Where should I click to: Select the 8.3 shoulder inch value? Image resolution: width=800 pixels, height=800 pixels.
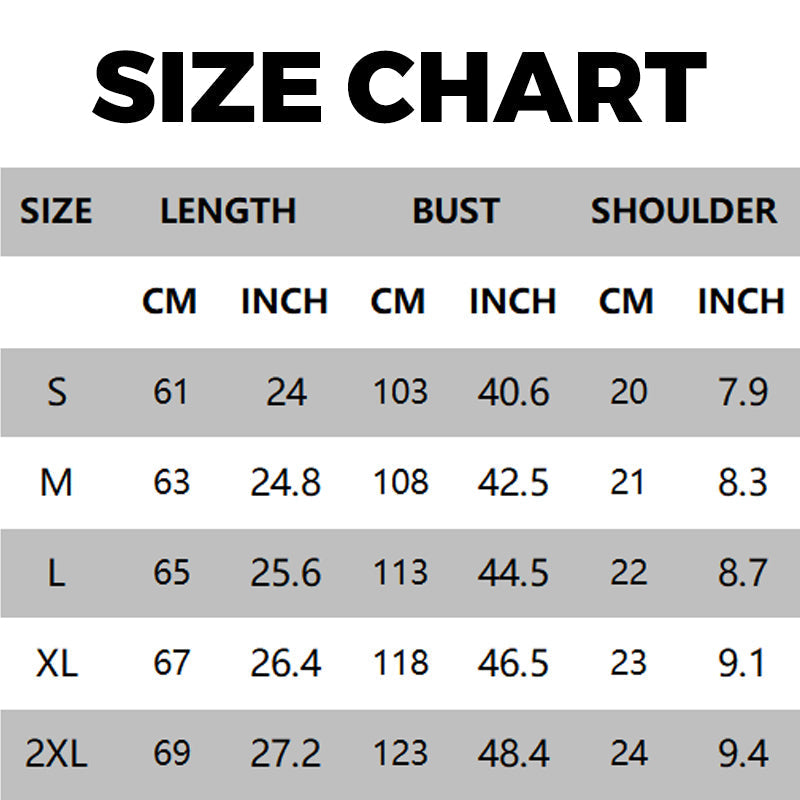tap(742, 483)
